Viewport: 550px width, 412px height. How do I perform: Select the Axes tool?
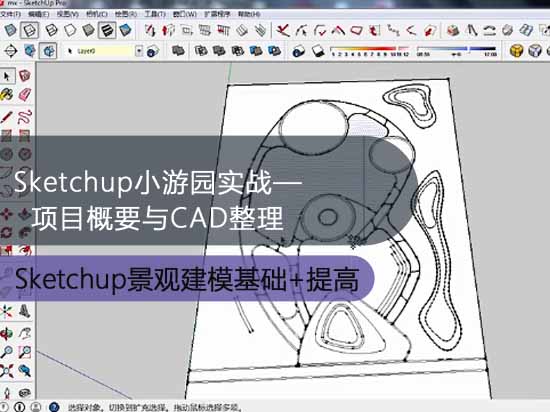coord(7,311)
